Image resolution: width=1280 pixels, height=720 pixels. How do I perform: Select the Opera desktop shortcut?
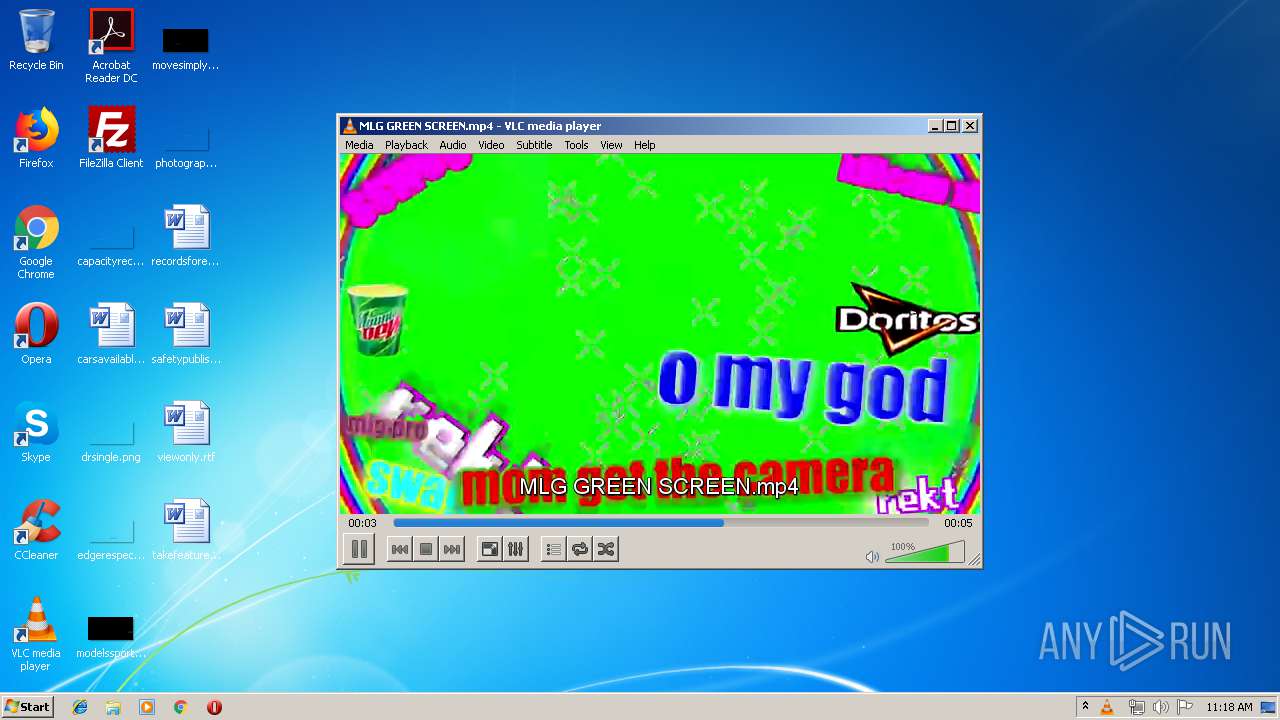36,334
